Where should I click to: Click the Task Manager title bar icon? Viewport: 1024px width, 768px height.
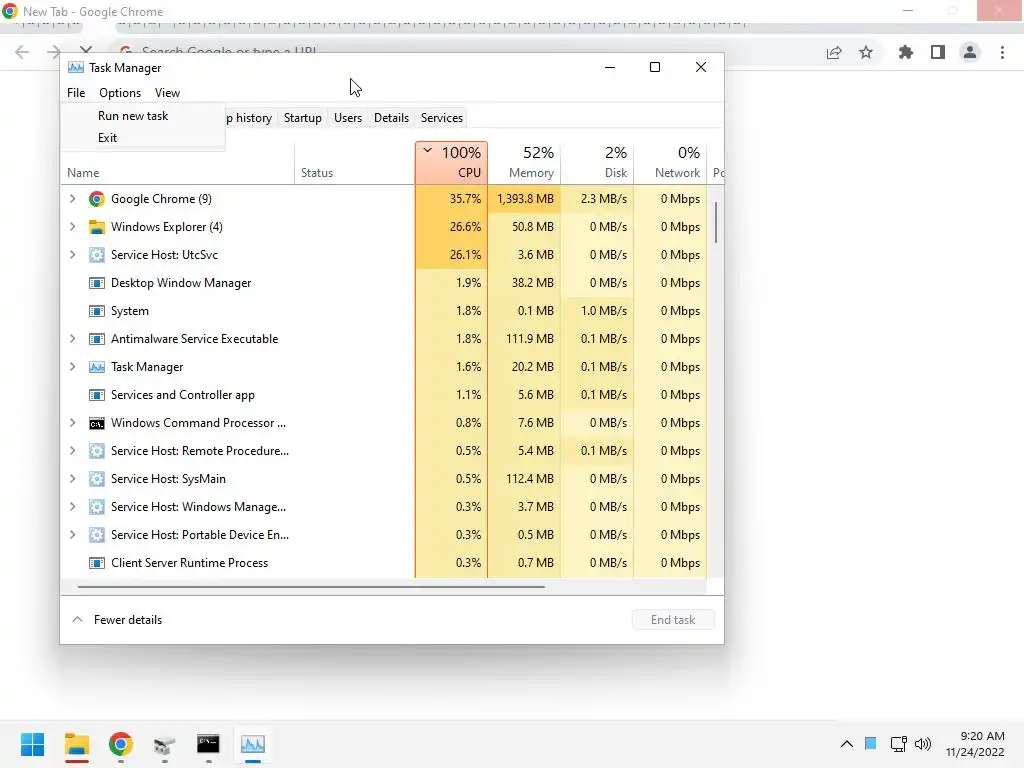click(76, 68)
